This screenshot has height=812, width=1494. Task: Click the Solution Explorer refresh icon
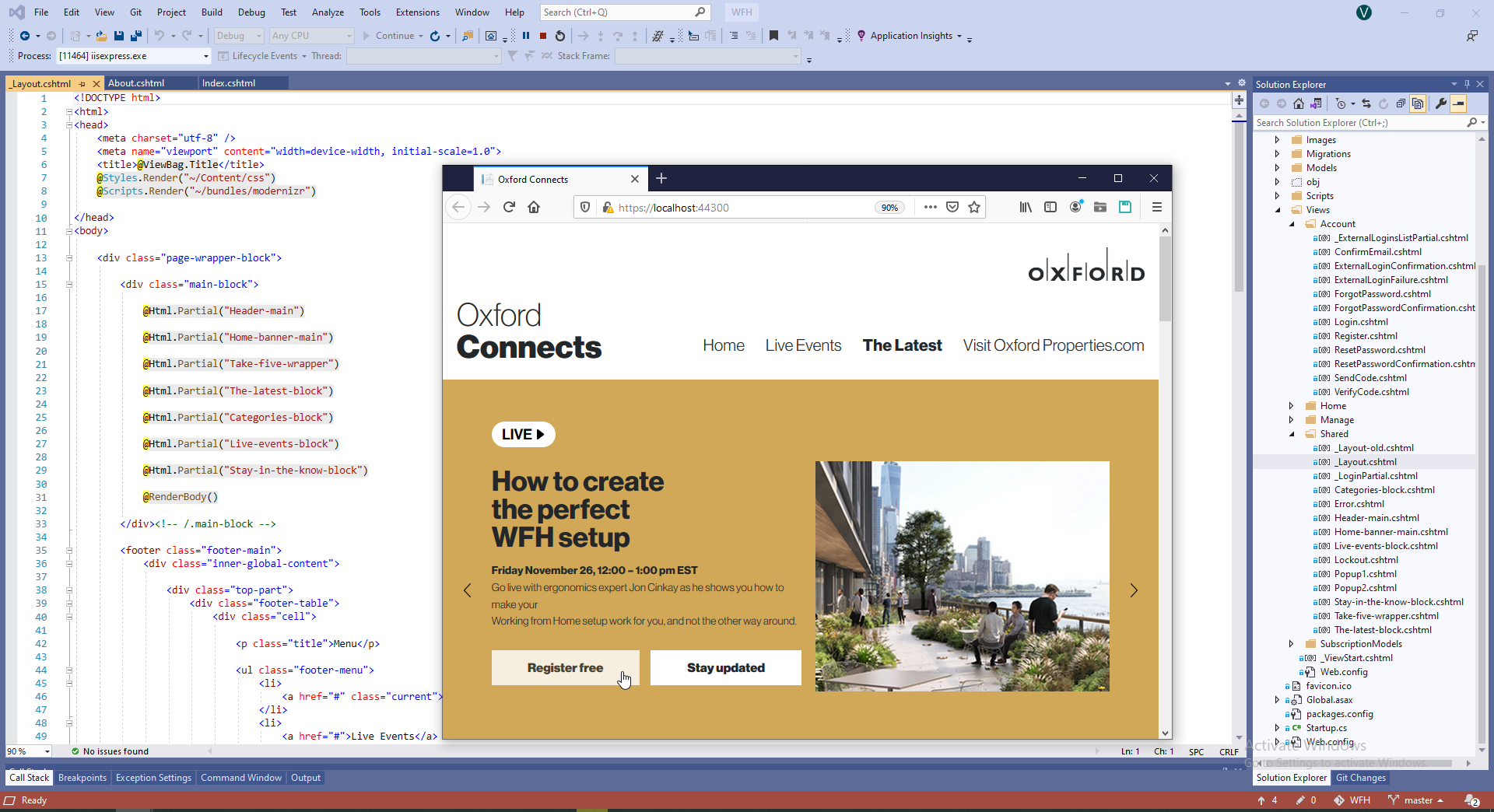pyautogui.click(x=1384, y=103)
